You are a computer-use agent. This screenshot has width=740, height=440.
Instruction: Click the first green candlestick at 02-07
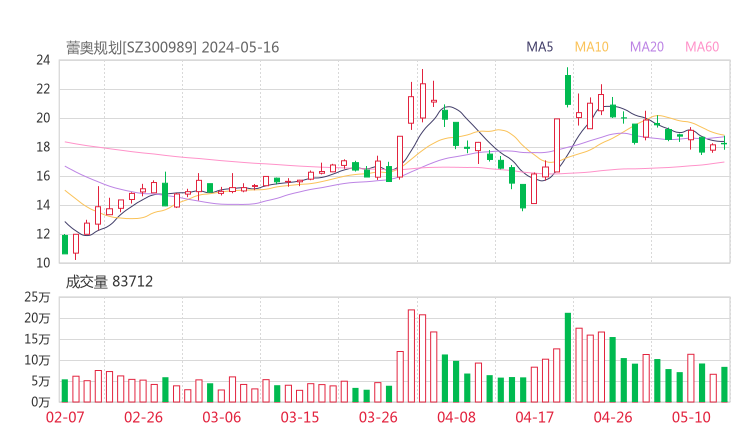(x=65, y=244)
